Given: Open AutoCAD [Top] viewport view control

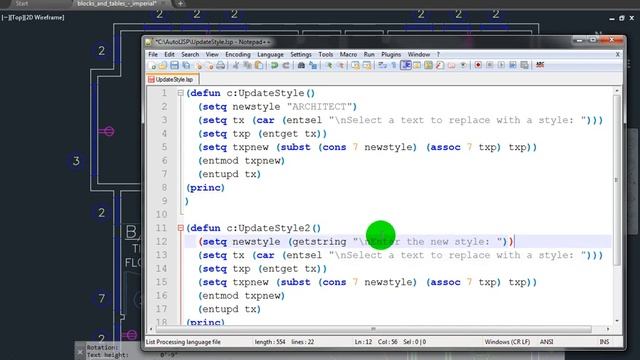Looking at the screenshot, I should (19, 18).
